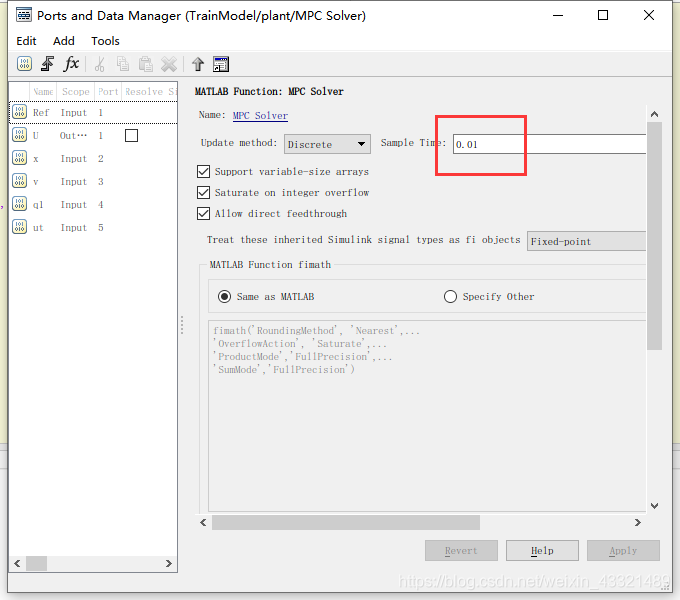Click the Copy toolbar icon
680x600 pixels.
123,64
